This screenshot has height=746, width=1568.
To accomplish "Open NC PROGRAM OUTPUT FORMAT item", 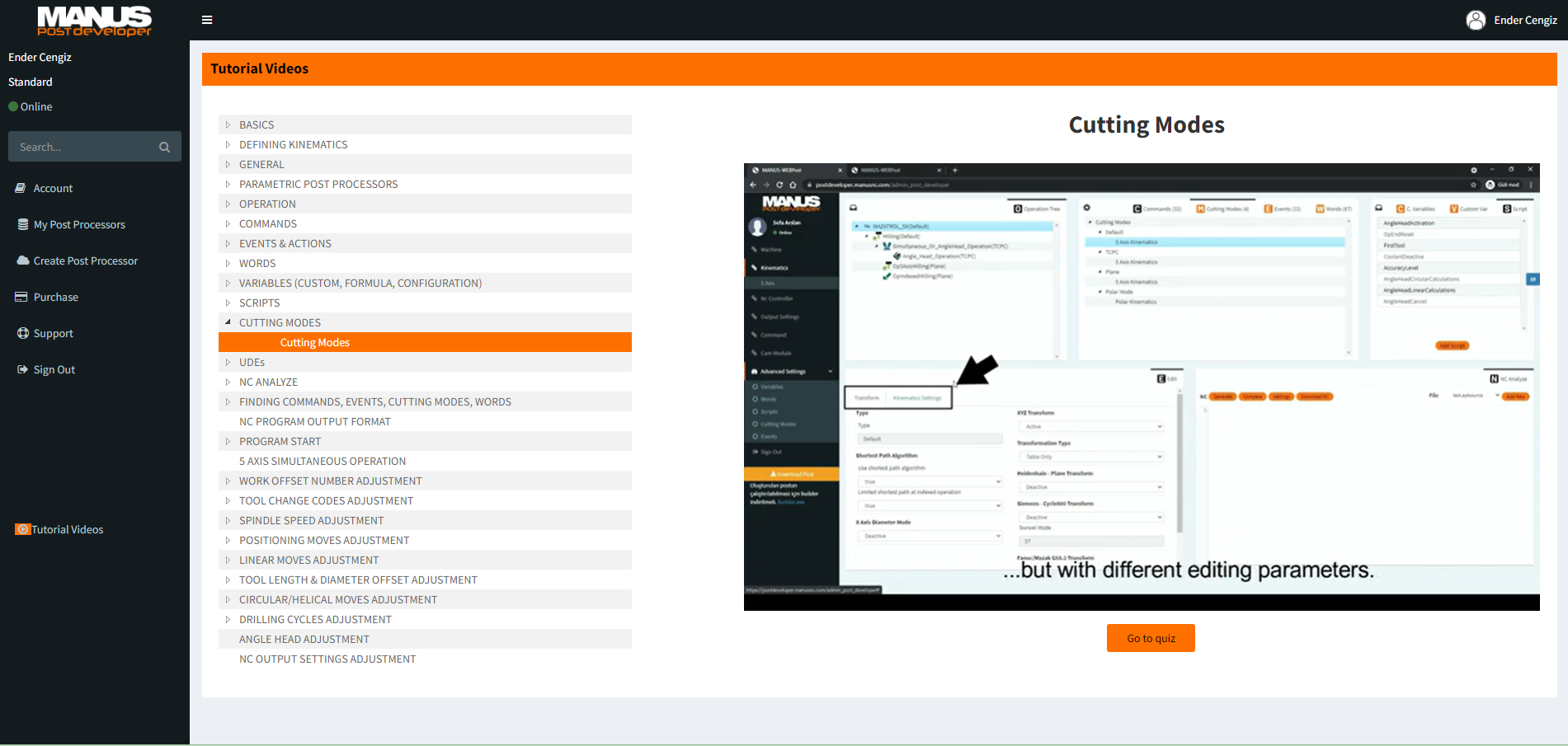I will [314, 422].
